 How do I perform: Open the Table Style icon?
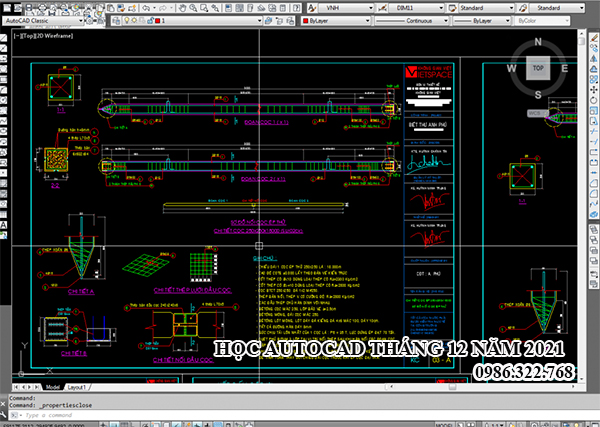click(452, 8)
